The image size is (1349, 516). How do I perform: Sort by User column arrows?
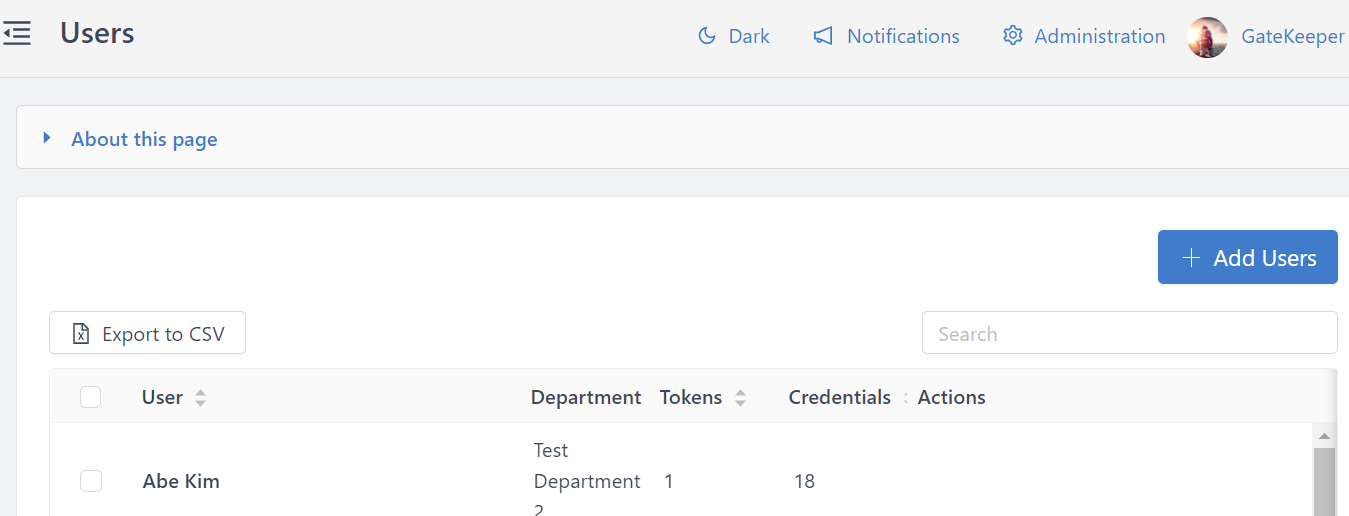coord(200,398)
